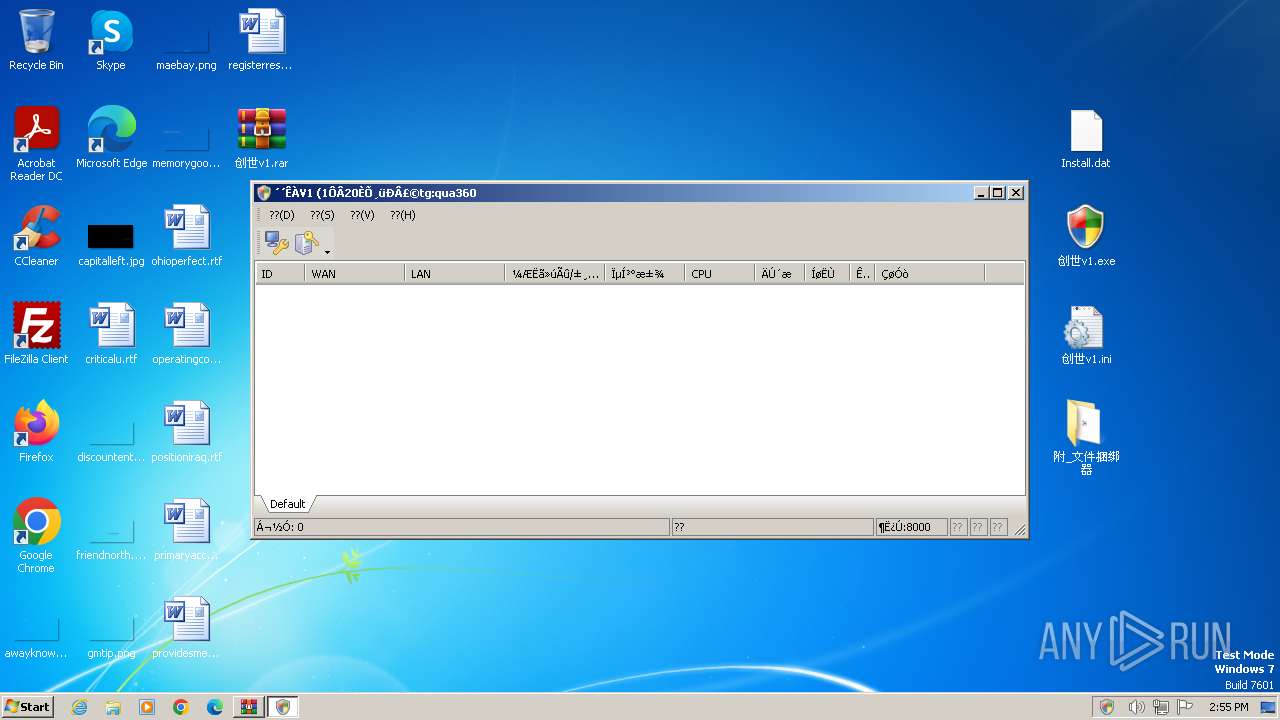Select 创世v1.exe shield icon
The image size is (1280, 720).
[1086, 237]
